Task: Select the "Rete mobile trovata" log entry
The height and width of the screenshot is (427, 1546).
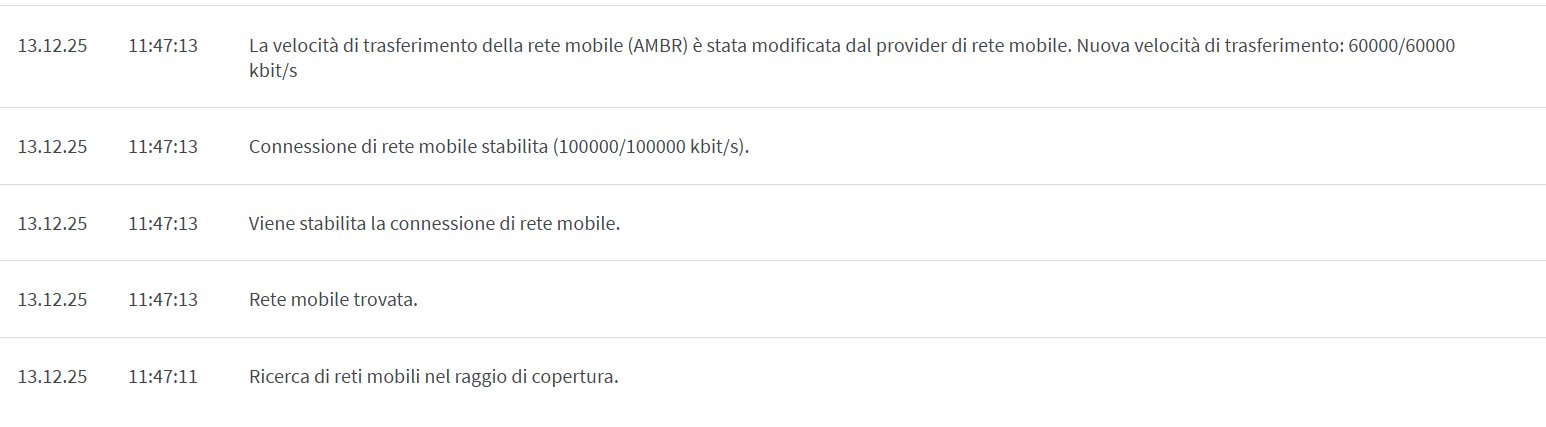Action: click(333, 300)
